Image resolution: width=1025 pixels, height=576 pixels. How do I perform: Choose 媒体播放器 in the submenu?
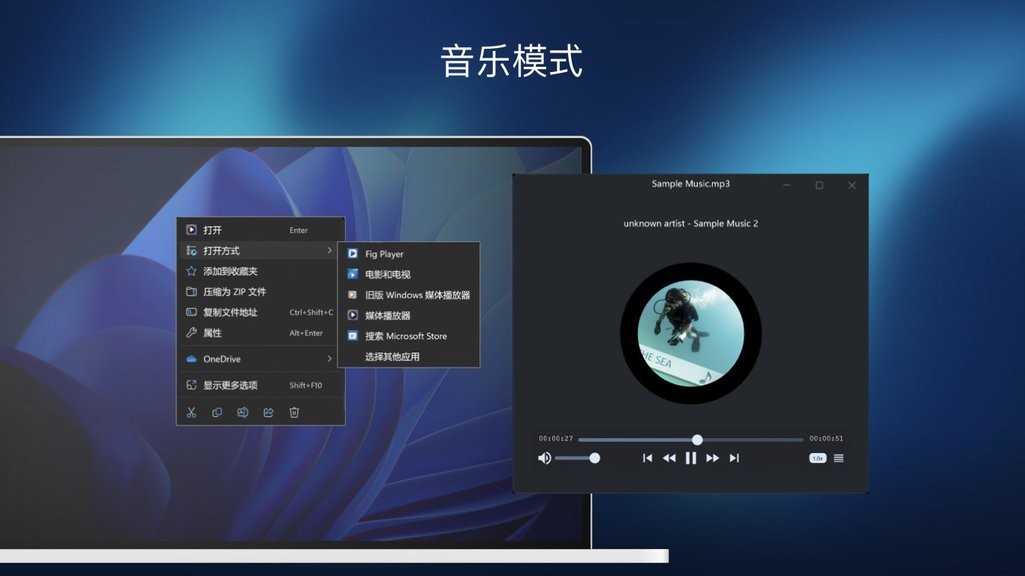(390, 316)
